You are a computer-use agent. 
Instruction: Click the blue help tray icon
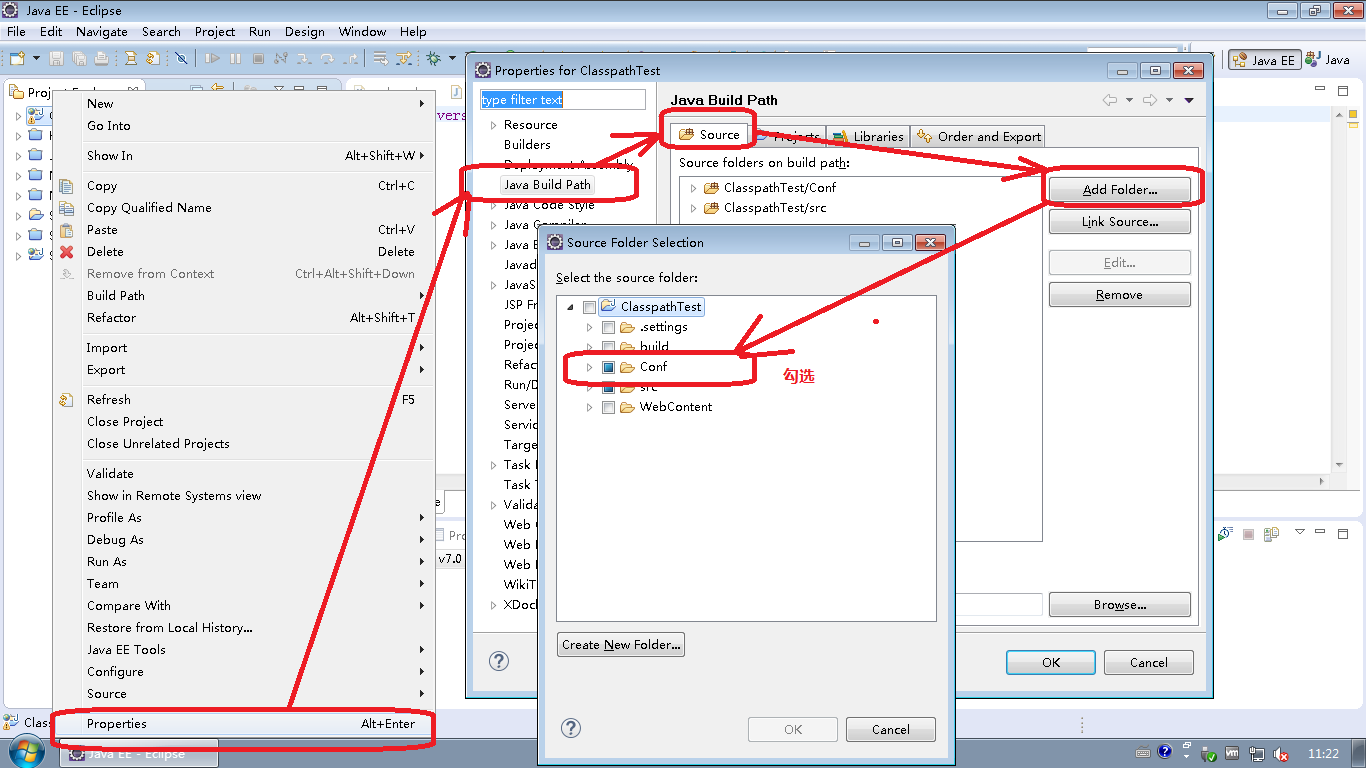(1165, 752)
